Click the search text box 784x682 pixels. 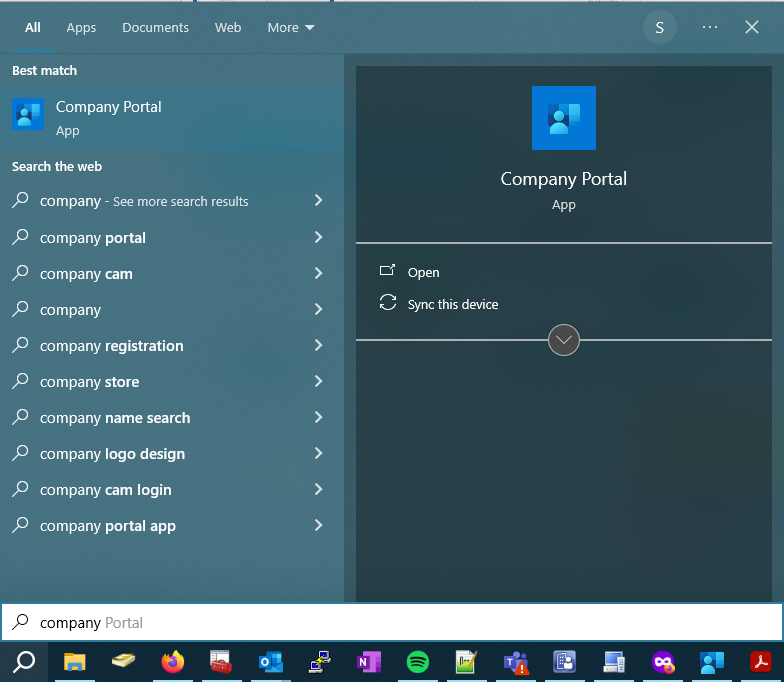400,623
